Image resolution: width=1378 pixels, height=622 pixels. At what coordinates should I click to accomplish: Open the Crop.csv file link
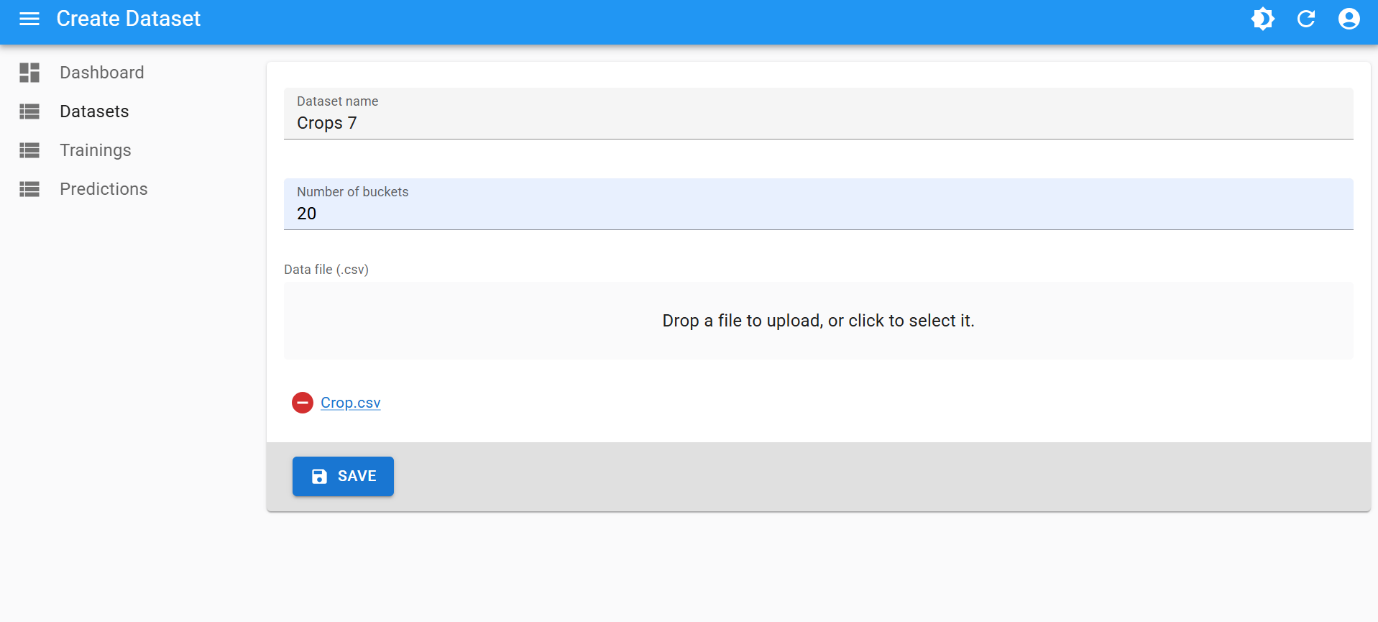coord(350,402)
